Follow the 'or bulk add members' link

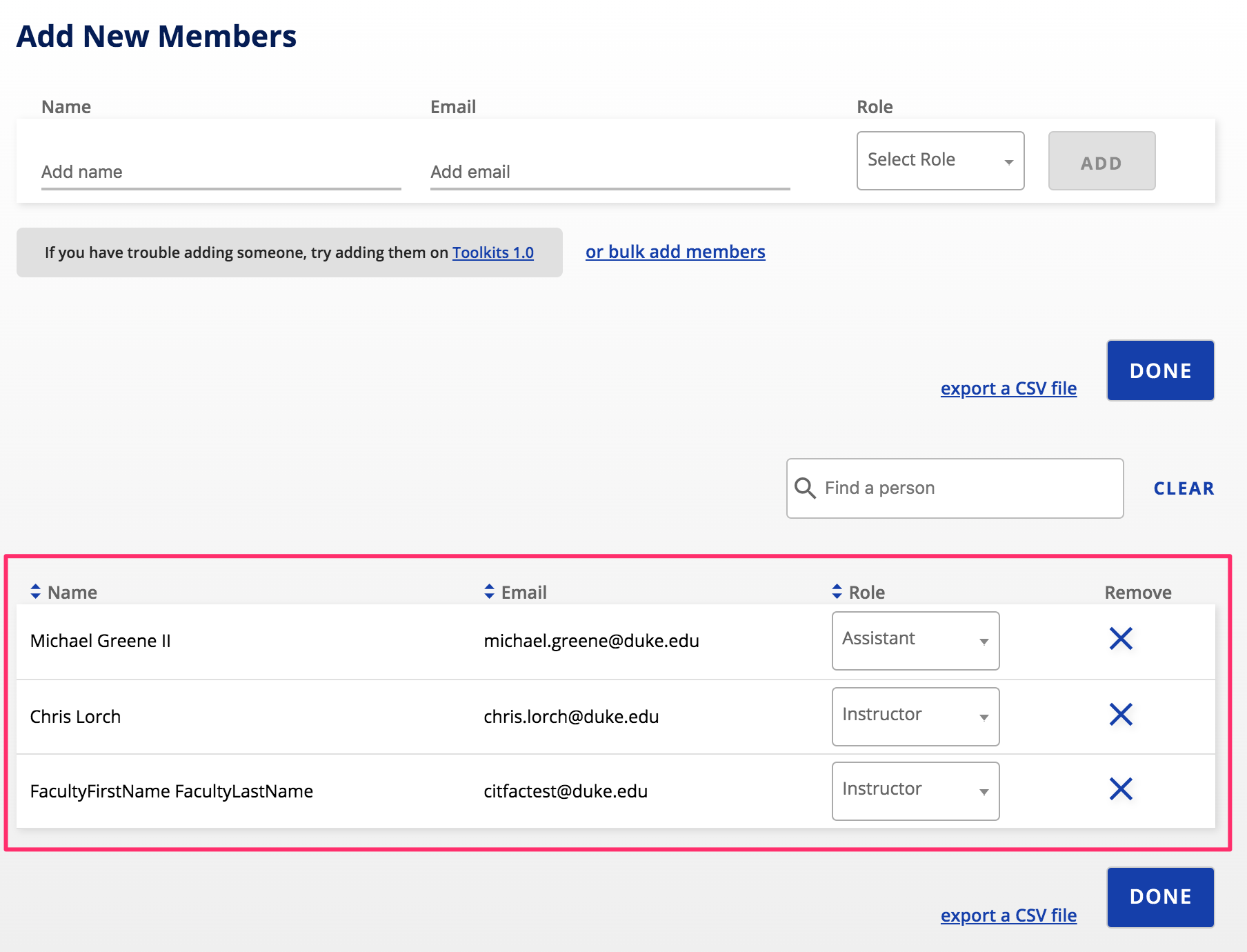coord(675,252)
